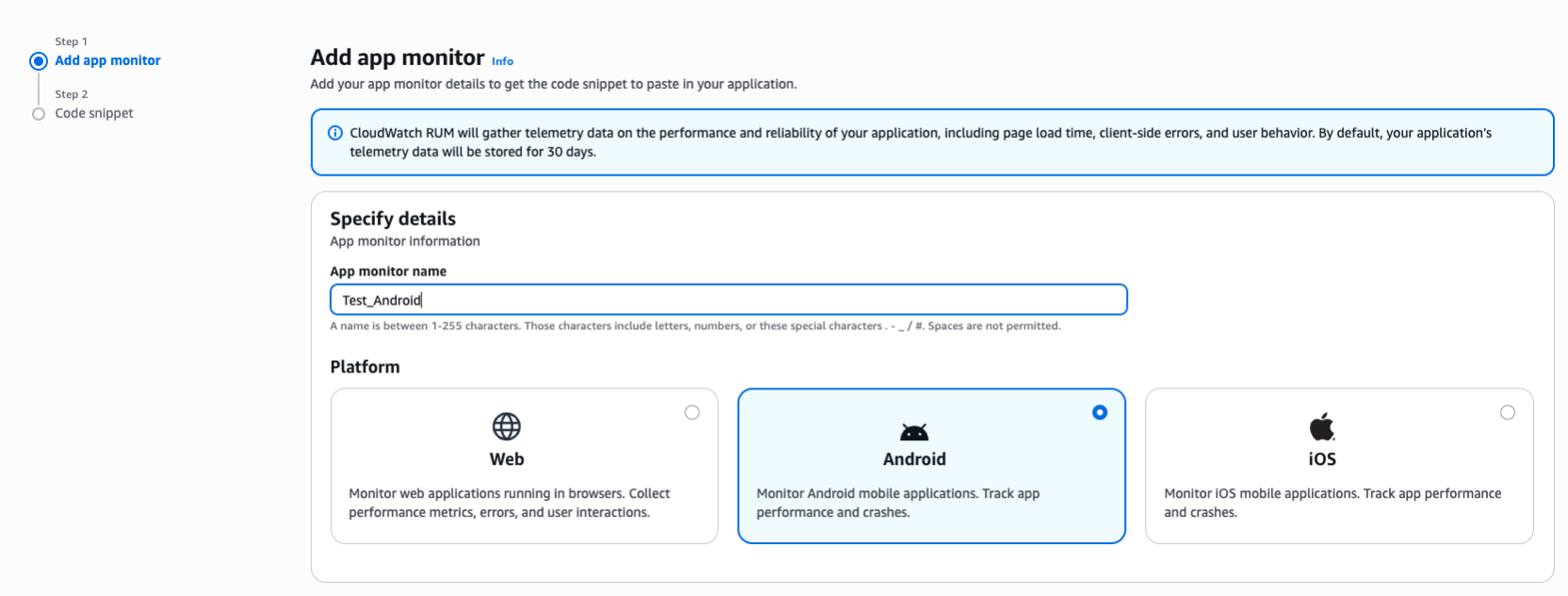Click the empty Step 2 progress circle

[x=39, y=113]
